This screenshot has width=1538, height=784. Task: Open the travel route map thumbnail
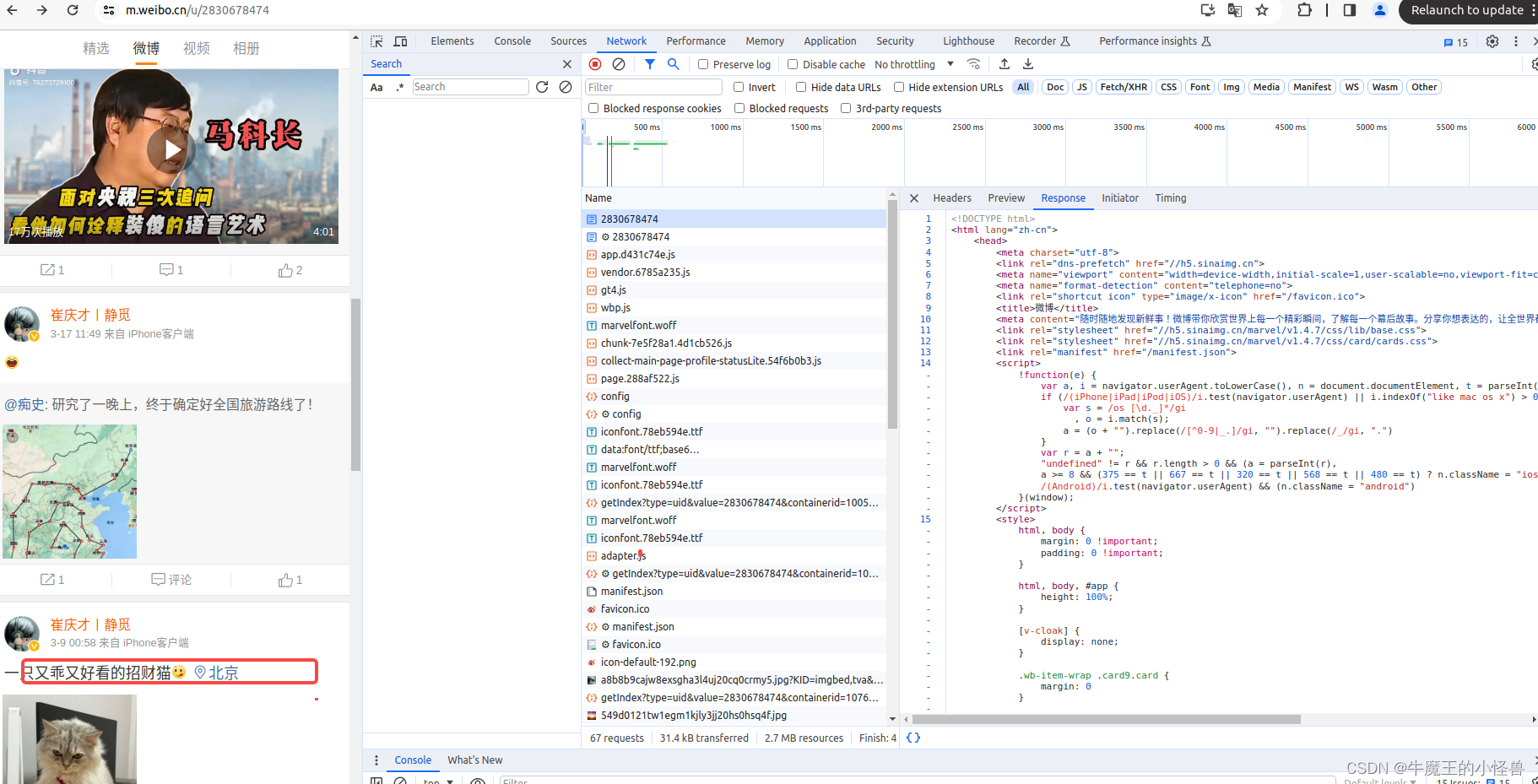pos(70,491)
